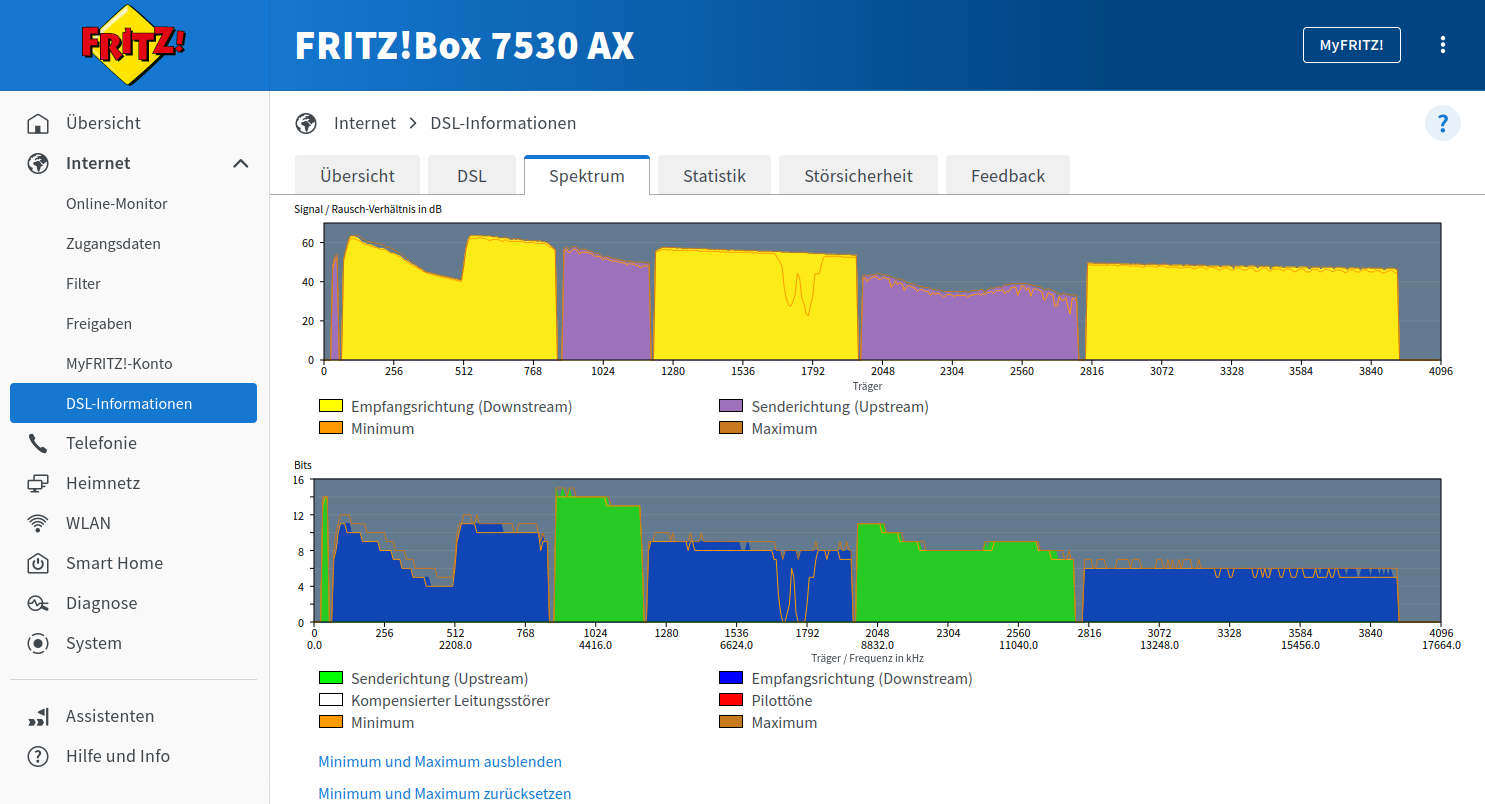Open the three-dot options menu

click(1442, 45)
